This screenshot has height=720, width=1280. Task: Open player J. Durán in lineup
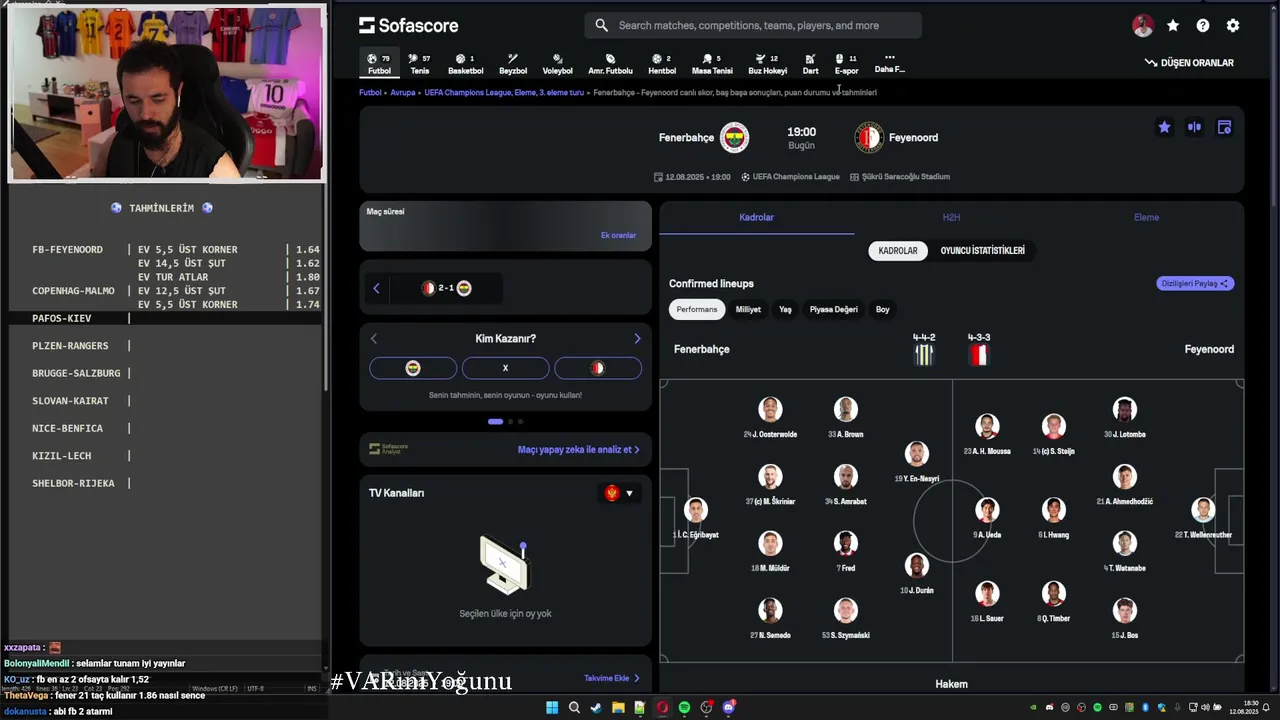coord(917,574)
